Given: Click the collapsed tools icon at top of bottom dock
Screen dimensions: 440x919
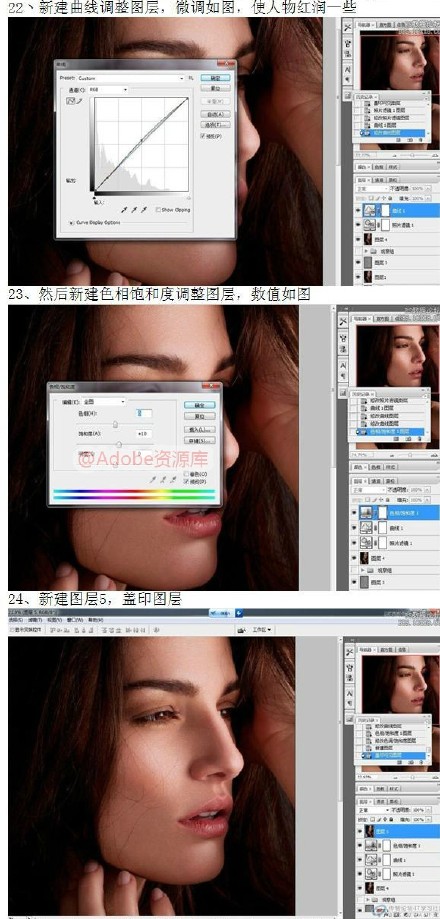Looking at the screenshot, I should click(x=350, y=652).
